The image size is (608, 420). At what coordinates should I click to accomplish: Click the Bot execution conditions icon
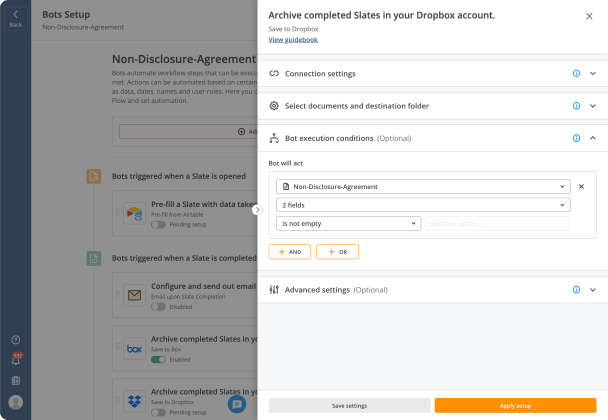[x=274, y=138]
